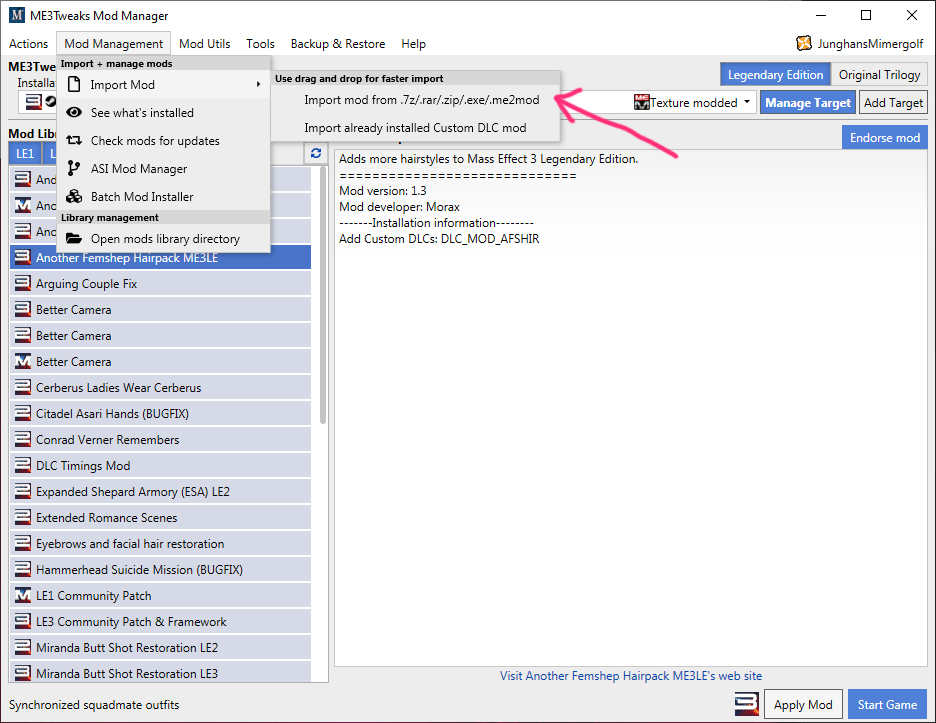936x723 pixels.
Task: Click the eye icon for See what's installed
Action: [74, 112]
